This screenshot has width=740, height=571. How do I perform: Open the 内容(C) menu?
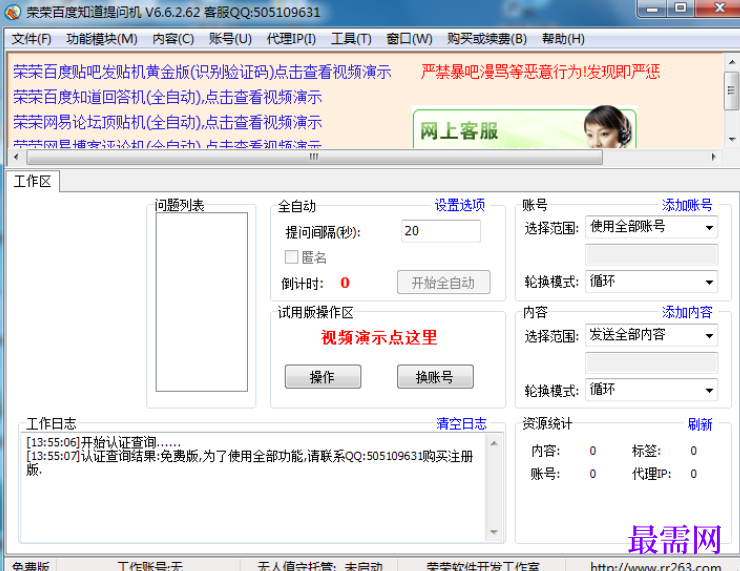click(x=173, y=39)
